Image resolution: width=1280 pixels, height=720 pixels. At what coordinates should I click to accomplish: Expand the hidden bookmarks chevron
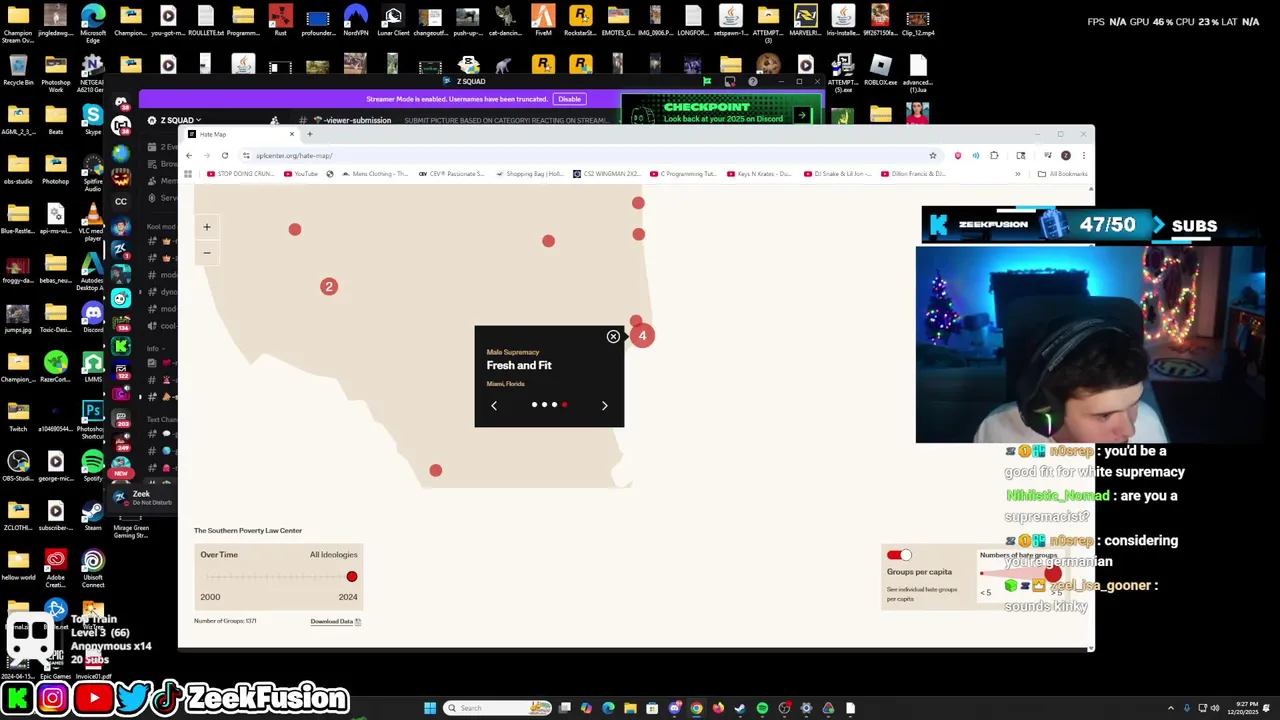tap(1018, 174)
